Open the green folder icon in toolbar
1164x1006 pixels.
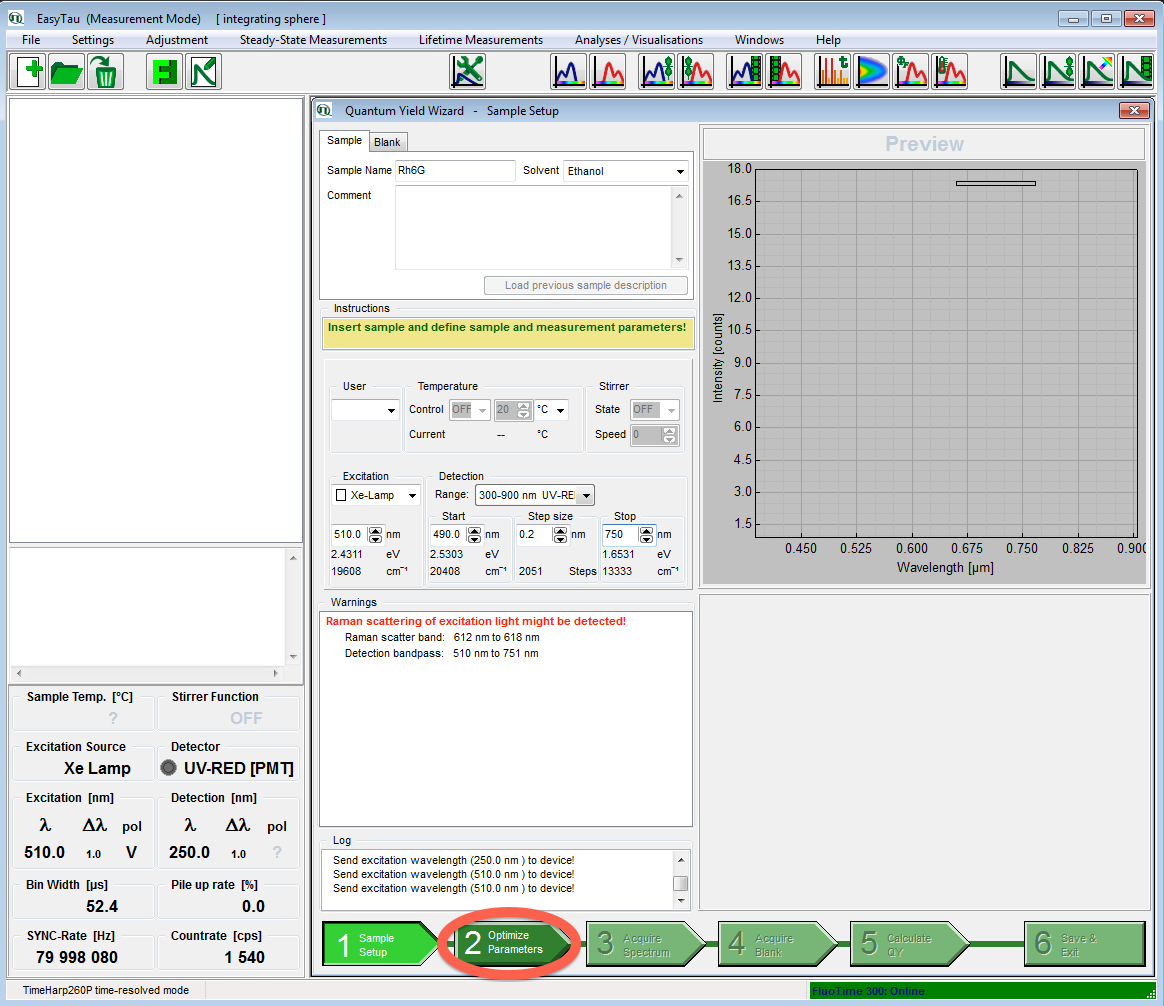tap(67, 72)
